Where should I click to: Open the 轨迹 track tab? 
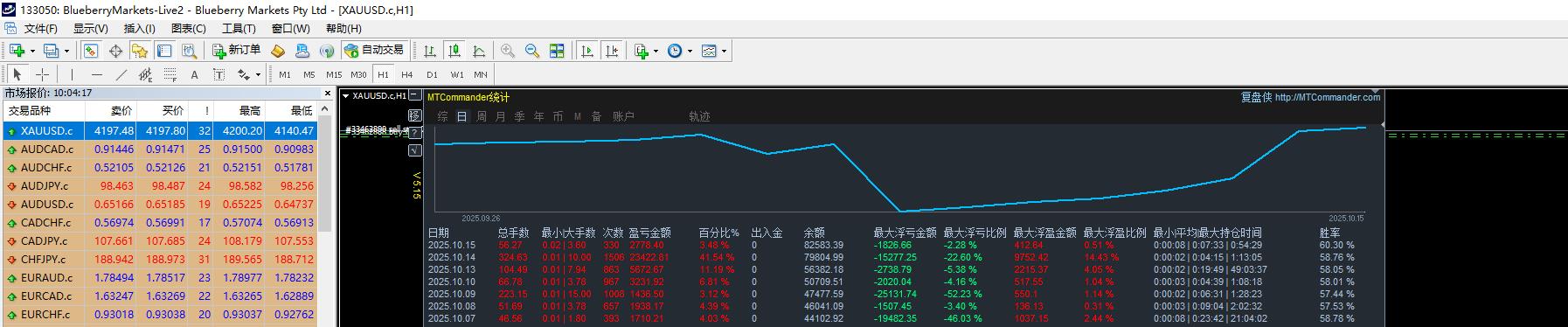coord(699,116)
